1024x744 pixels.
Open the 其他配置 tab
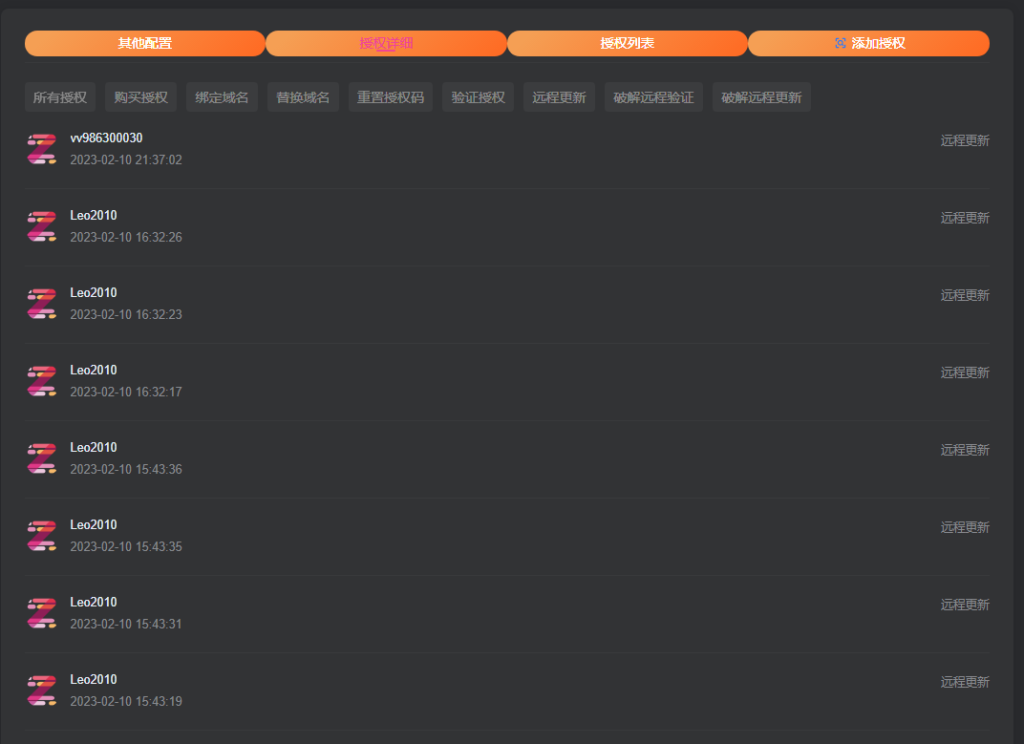click(x=145, y=44)
